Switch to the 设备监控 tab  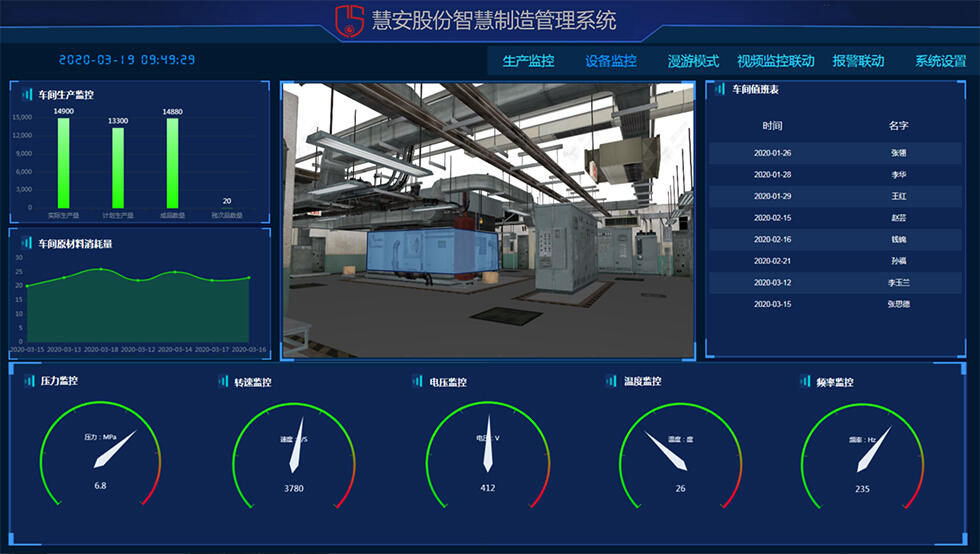coord(610,61)
